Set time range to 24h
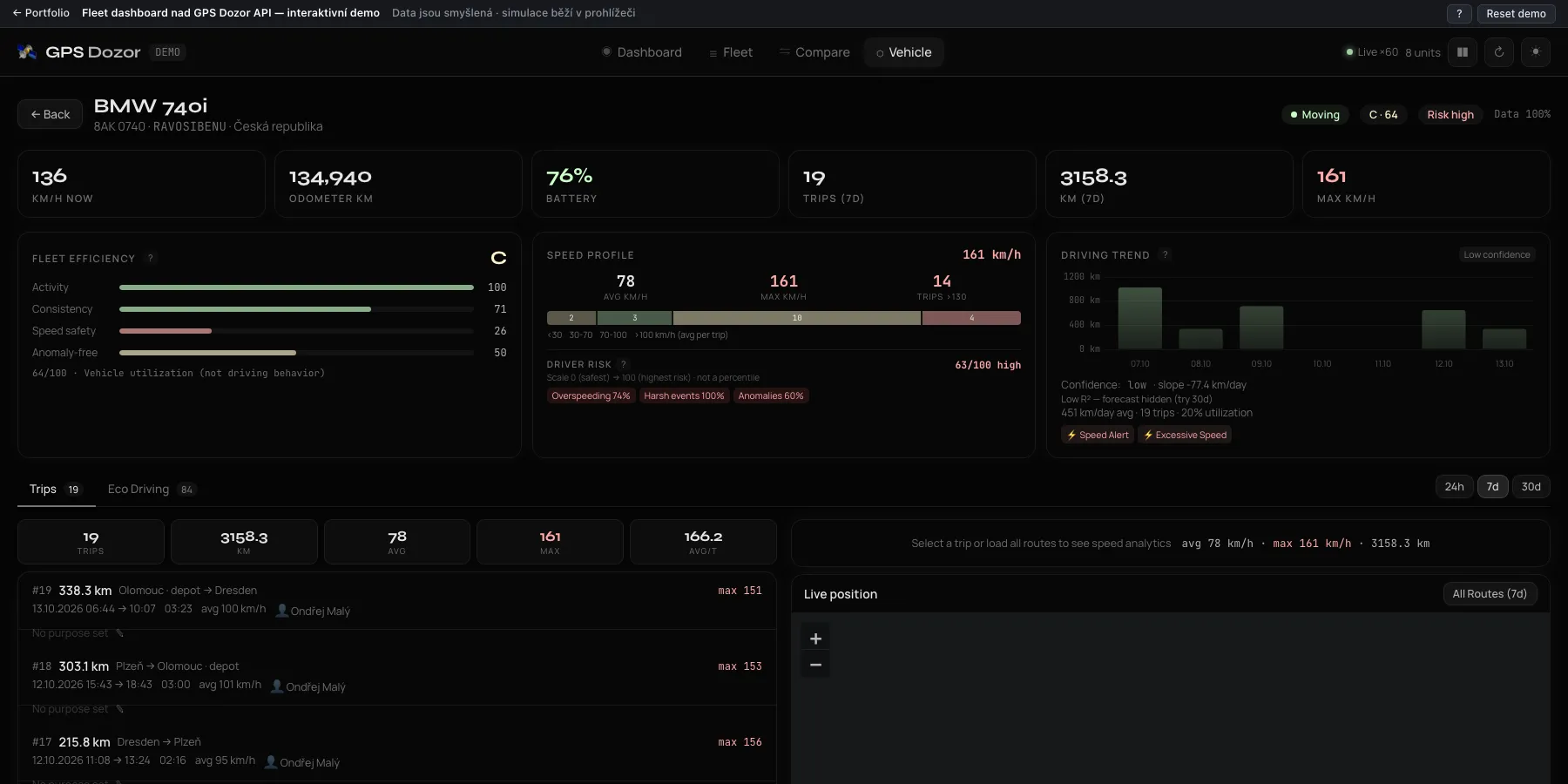The width and height of the screenshot is (1568, 784). point(1454,486)
